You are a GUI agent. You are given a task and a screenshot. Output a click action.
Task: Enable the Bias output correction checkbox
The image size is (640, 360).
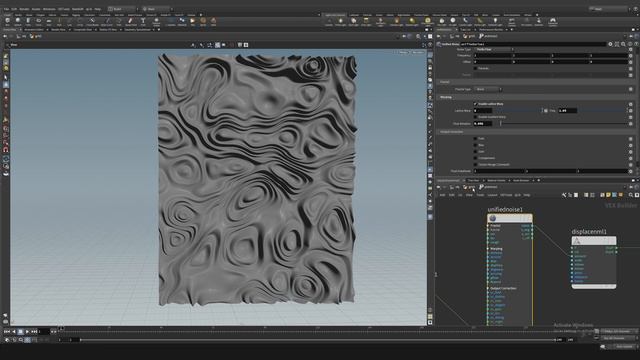475,145
